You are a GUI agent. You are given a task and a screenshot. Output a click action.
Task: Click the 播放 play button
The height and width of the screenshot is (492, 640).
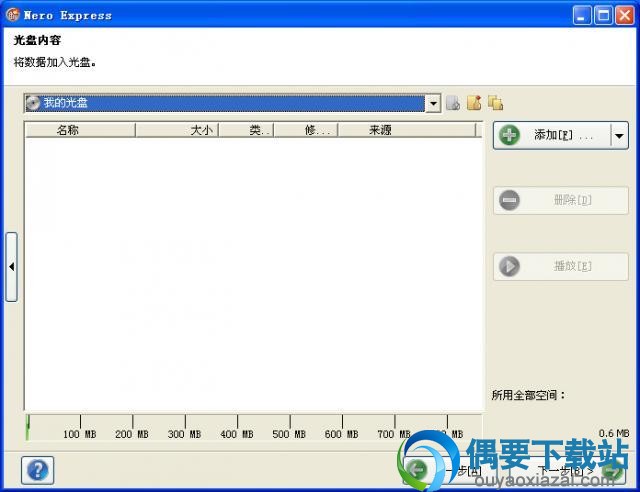(561, 266)
